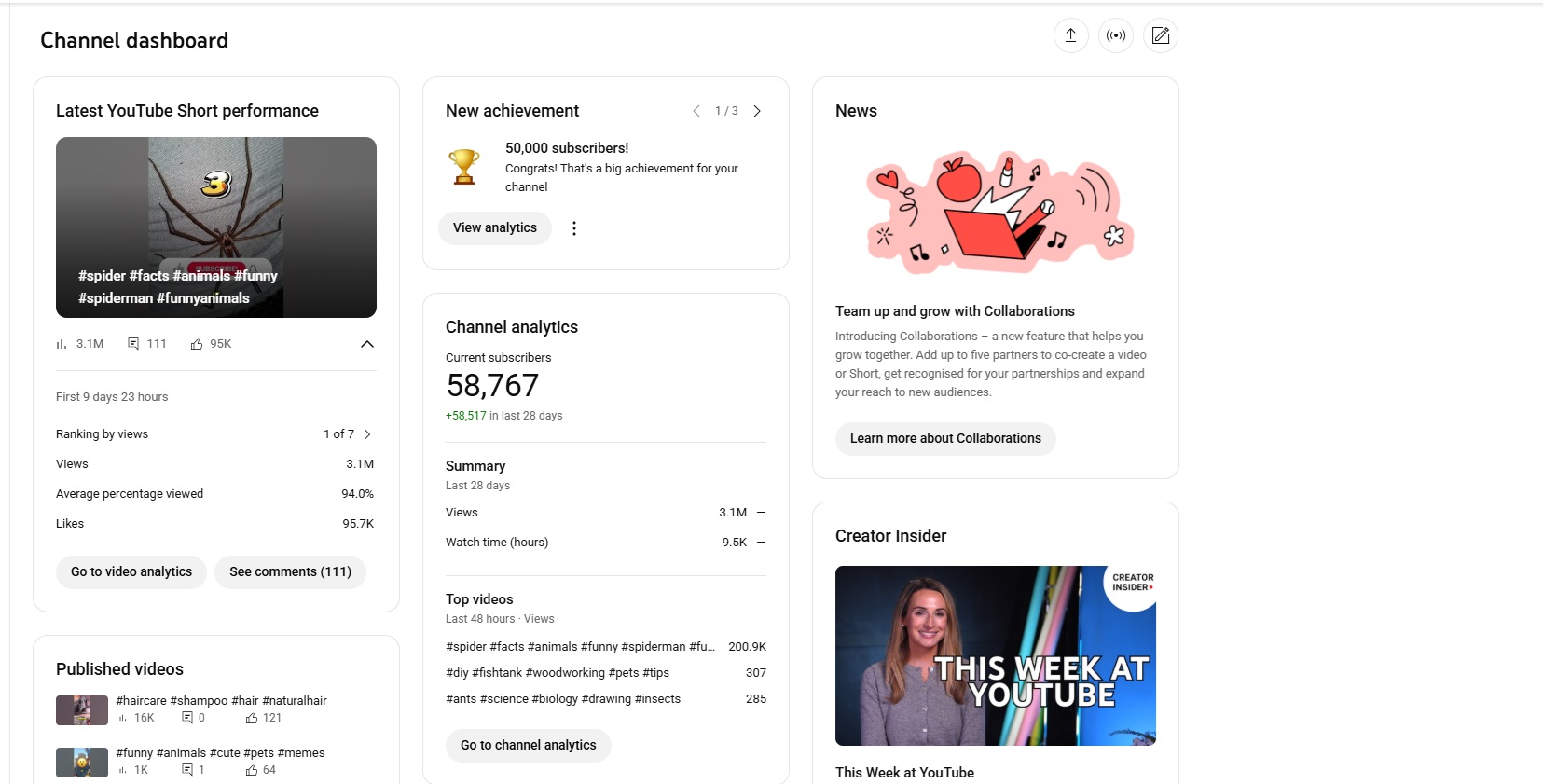Open the #haircare #shampoo published video
Image resolution: width=1543 pixels, height=784 pixels.
(221, 700)
